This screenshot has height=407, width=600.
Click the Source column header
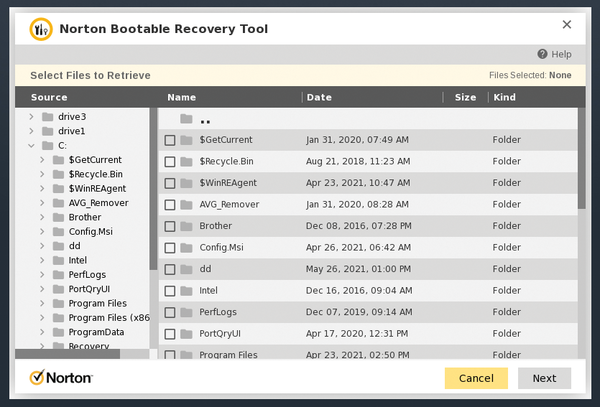pyautogui.click(x=49, y=97)
